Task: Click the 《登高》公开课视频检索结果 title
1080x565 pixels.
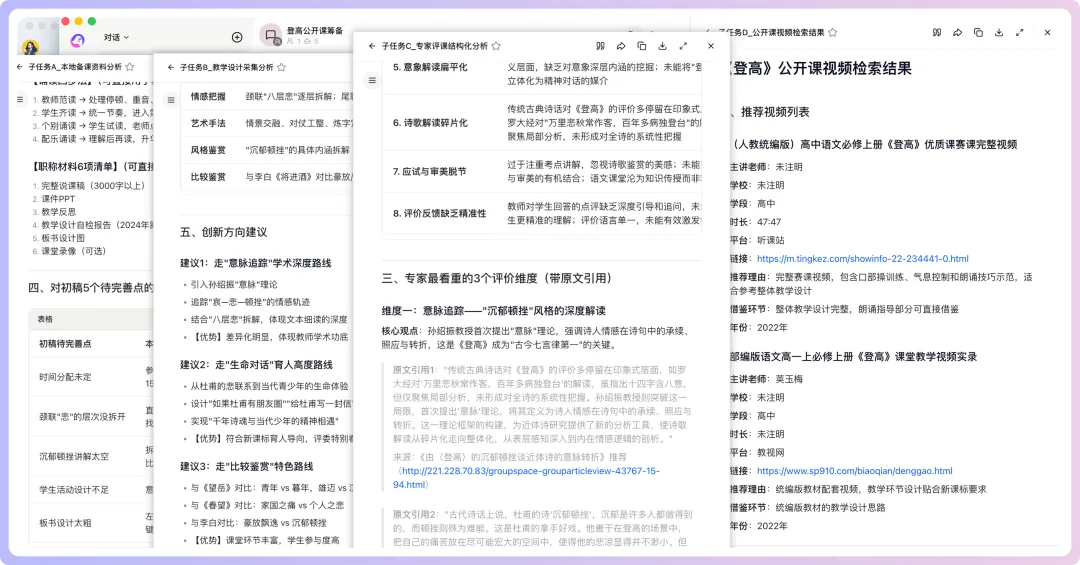Action: pyautogui.click(x=820, y=68)
